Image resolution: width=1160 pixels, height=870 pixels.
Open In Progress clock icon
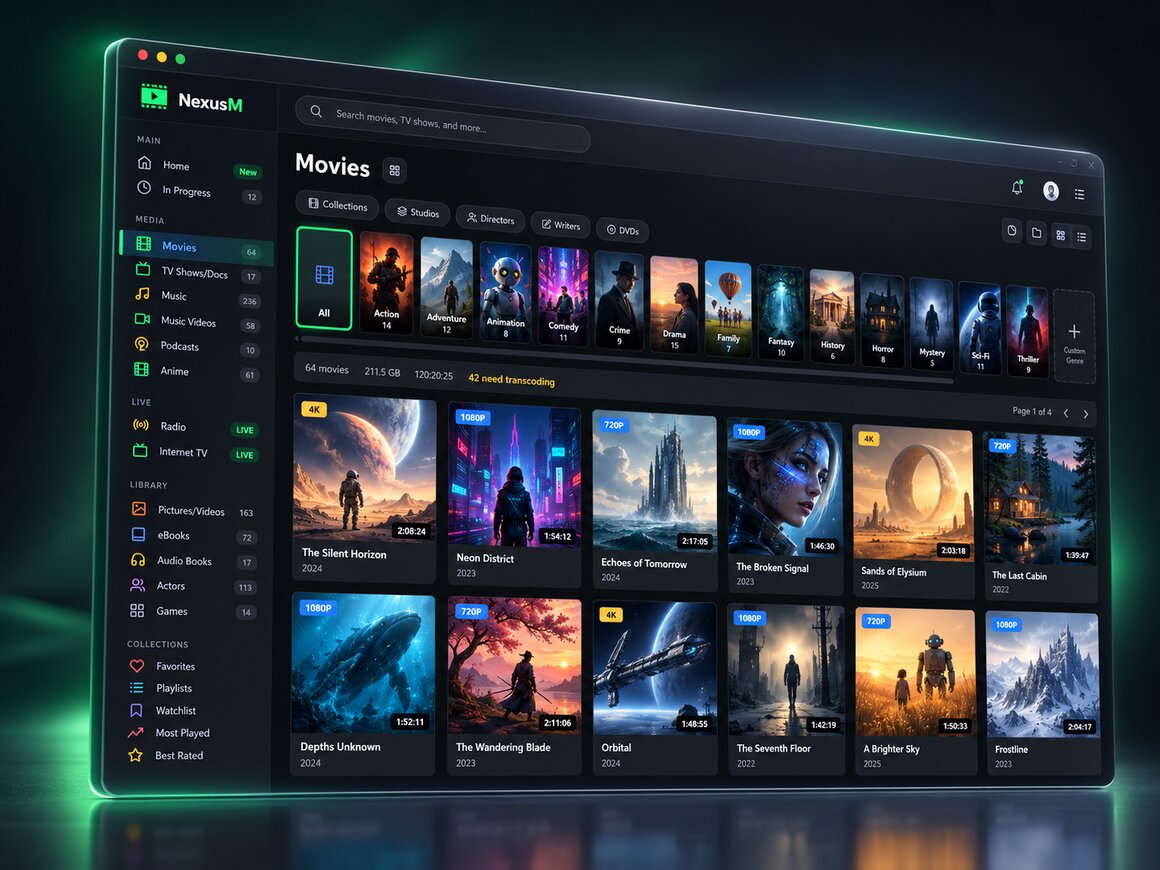pyautogui.click(x=144, y=188)
